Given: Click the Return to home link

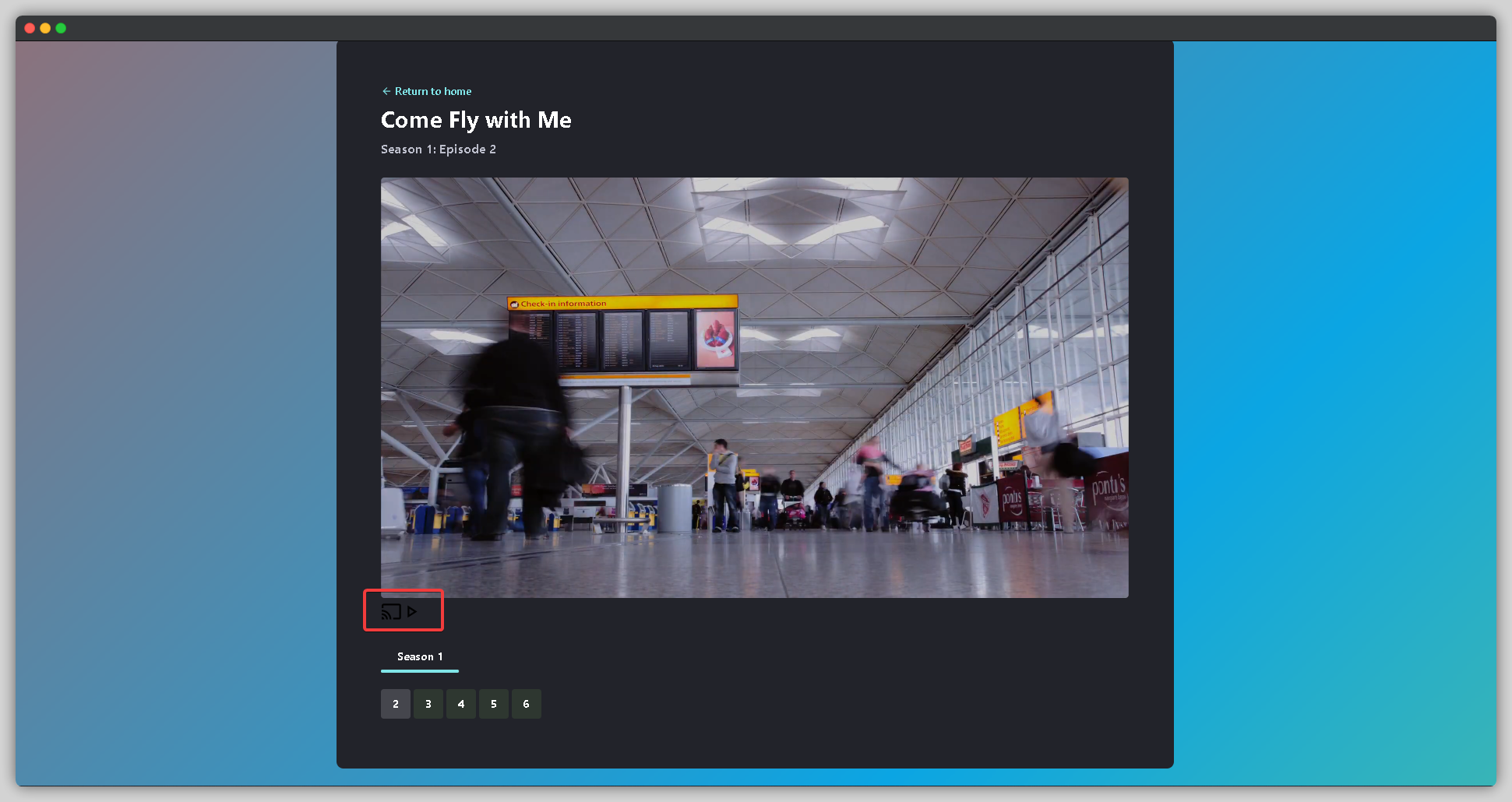Looking at the screenshot, I should pyautogui.click(x=426, y=91).
